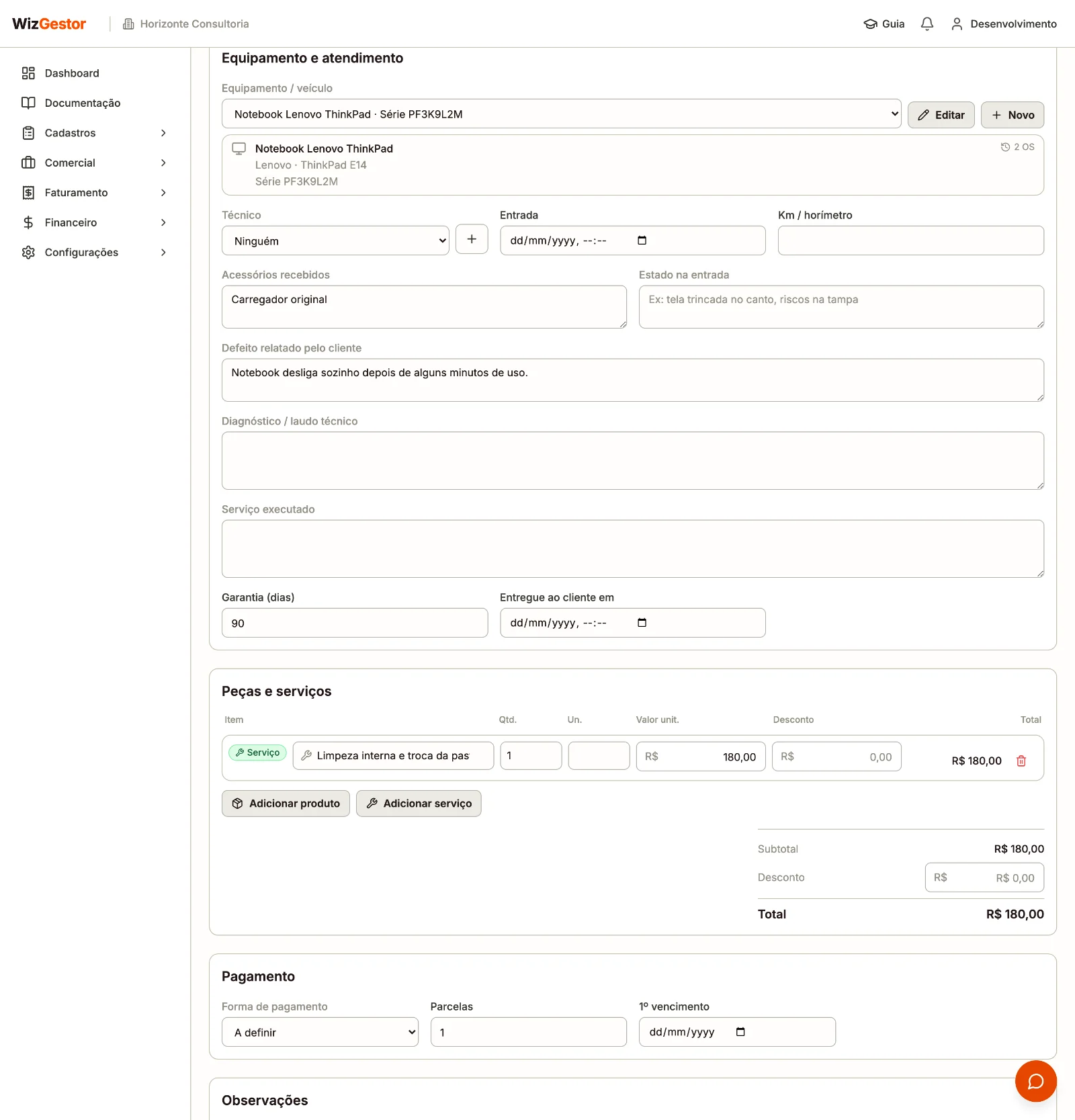Open the Entrada date calendar picker icon

[642, 241]
